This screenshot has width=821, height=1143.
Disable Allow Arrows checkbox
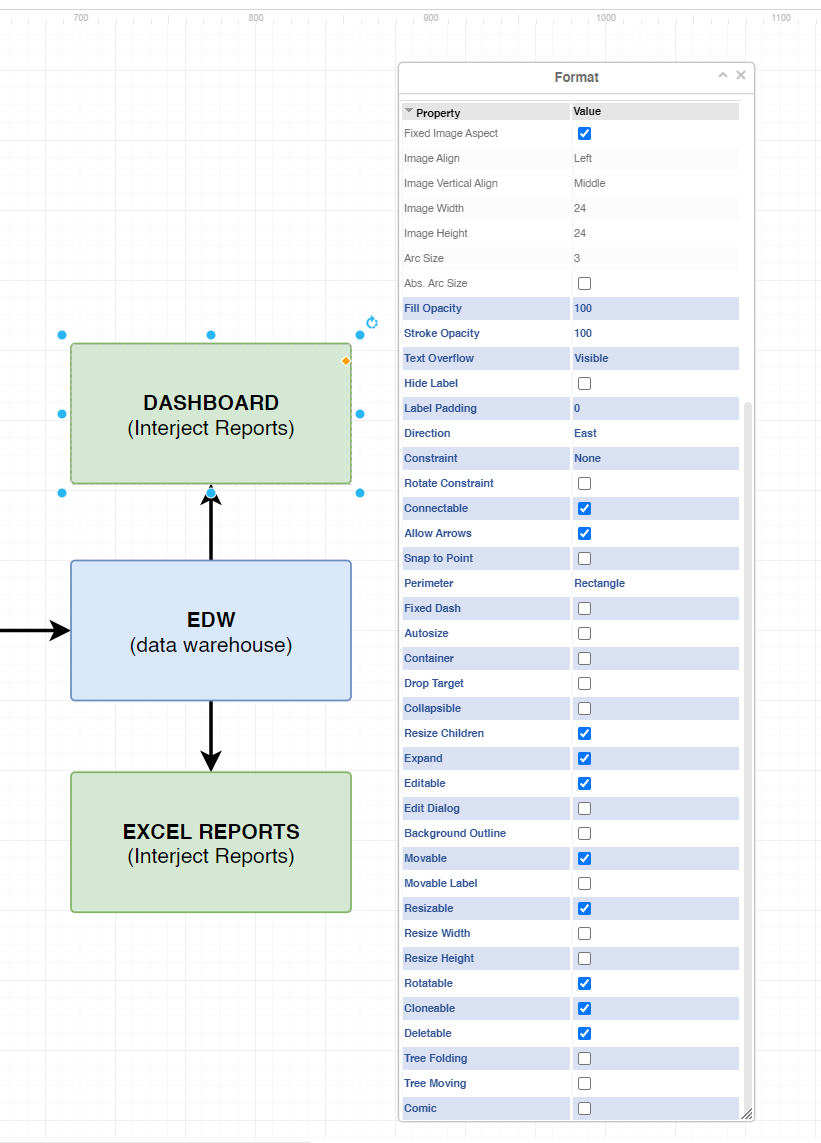[x=585, y=534]
